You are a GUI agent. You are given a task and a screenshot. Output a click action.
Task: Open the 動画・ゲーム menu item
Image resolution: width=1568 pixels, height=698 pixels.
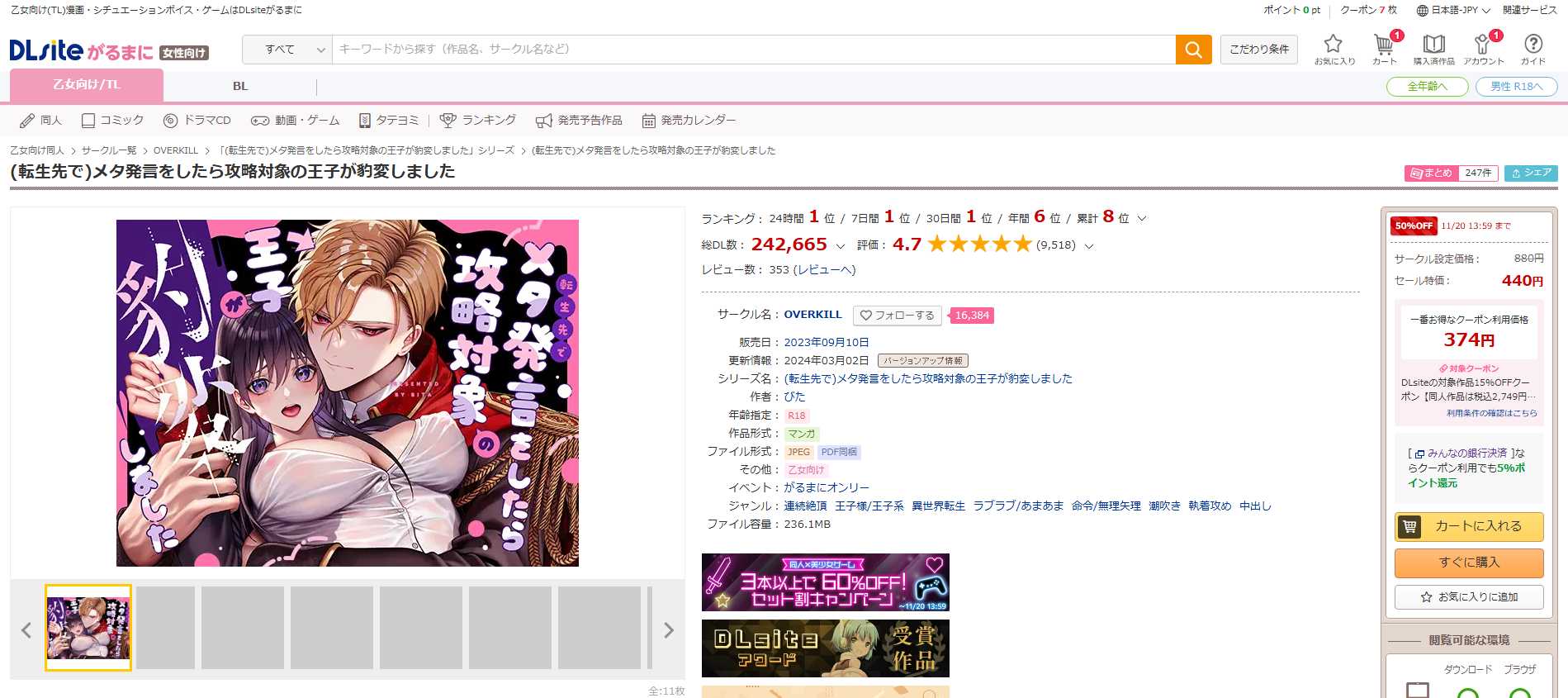296,121
